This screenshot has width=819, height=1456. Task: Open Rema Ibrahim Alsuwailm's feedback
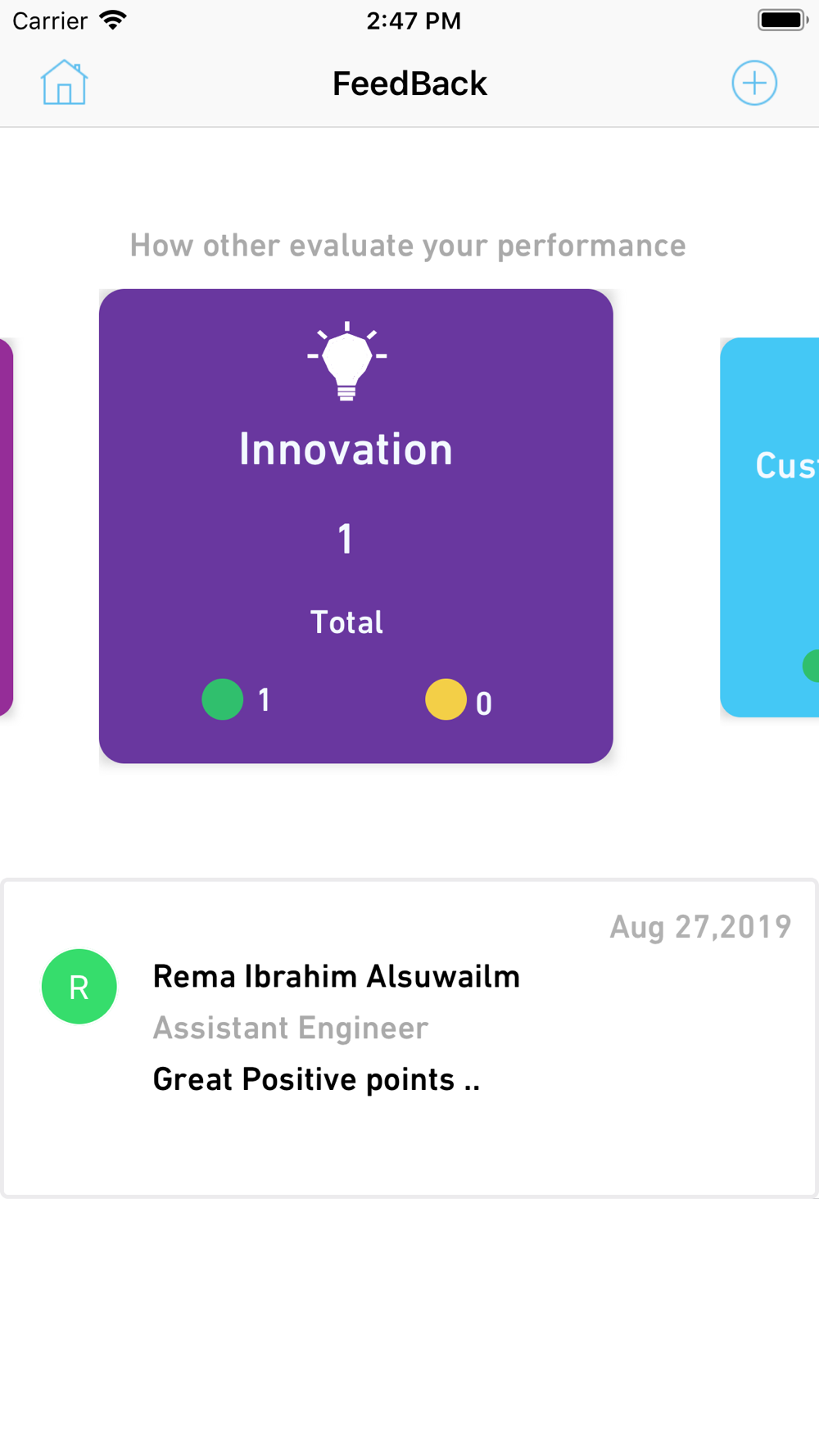[x=336, y=977]
